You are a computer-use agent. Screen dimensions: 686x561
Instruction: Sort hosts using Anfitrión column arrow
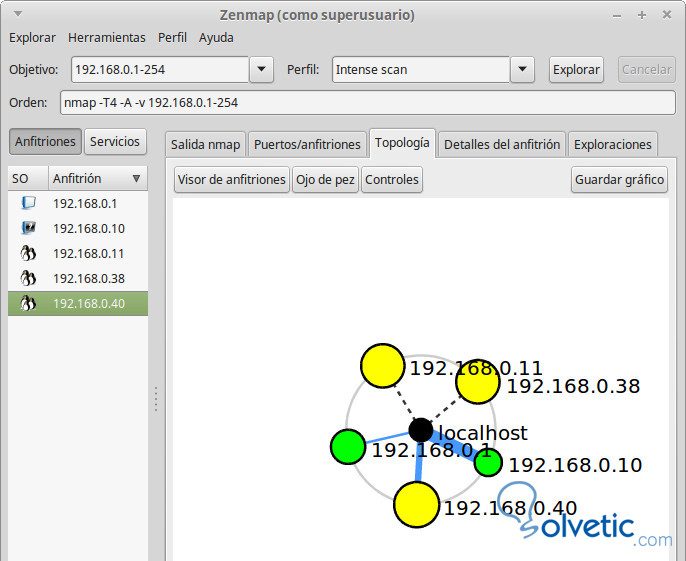136,179
